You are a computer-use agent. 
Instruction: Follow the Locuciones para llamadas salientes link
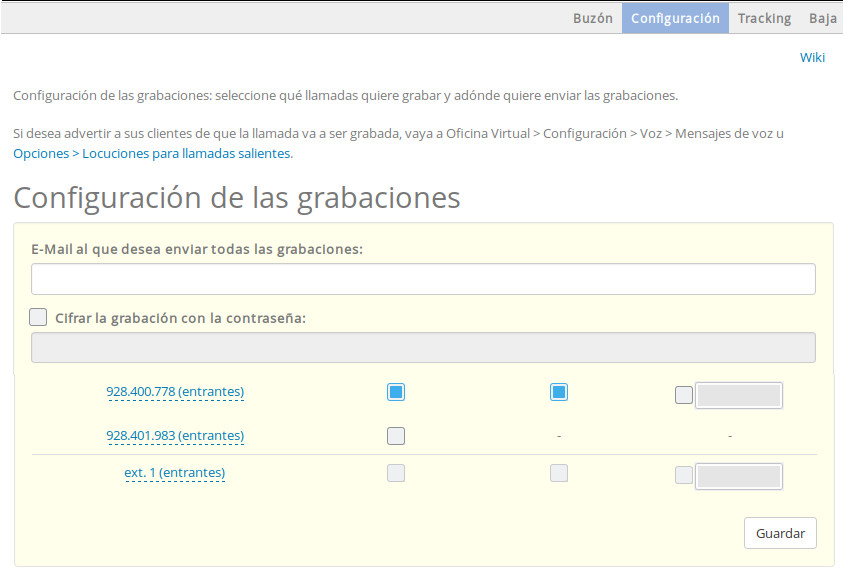tap(186, 154)
